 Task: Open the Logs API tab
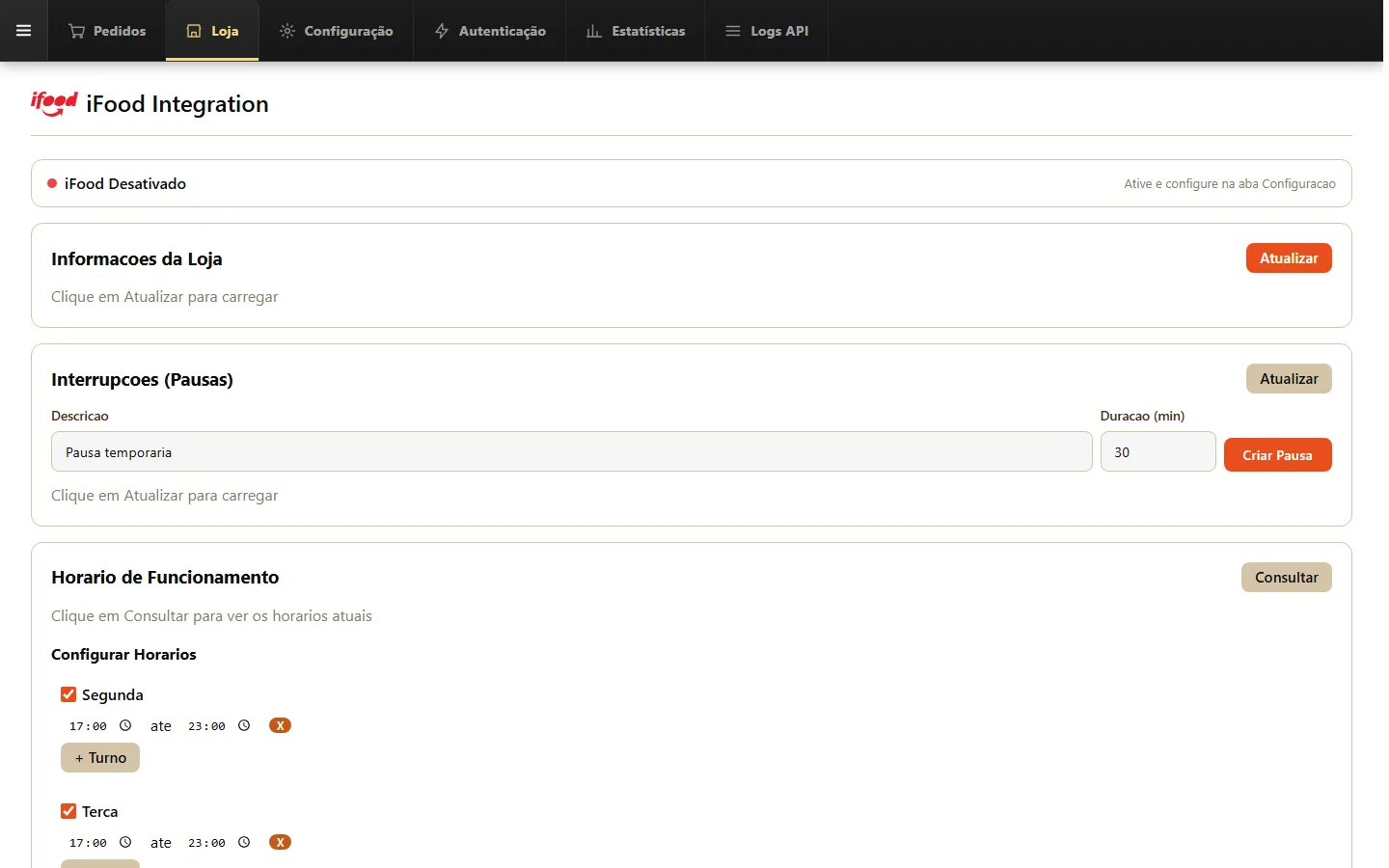point(767,31)
